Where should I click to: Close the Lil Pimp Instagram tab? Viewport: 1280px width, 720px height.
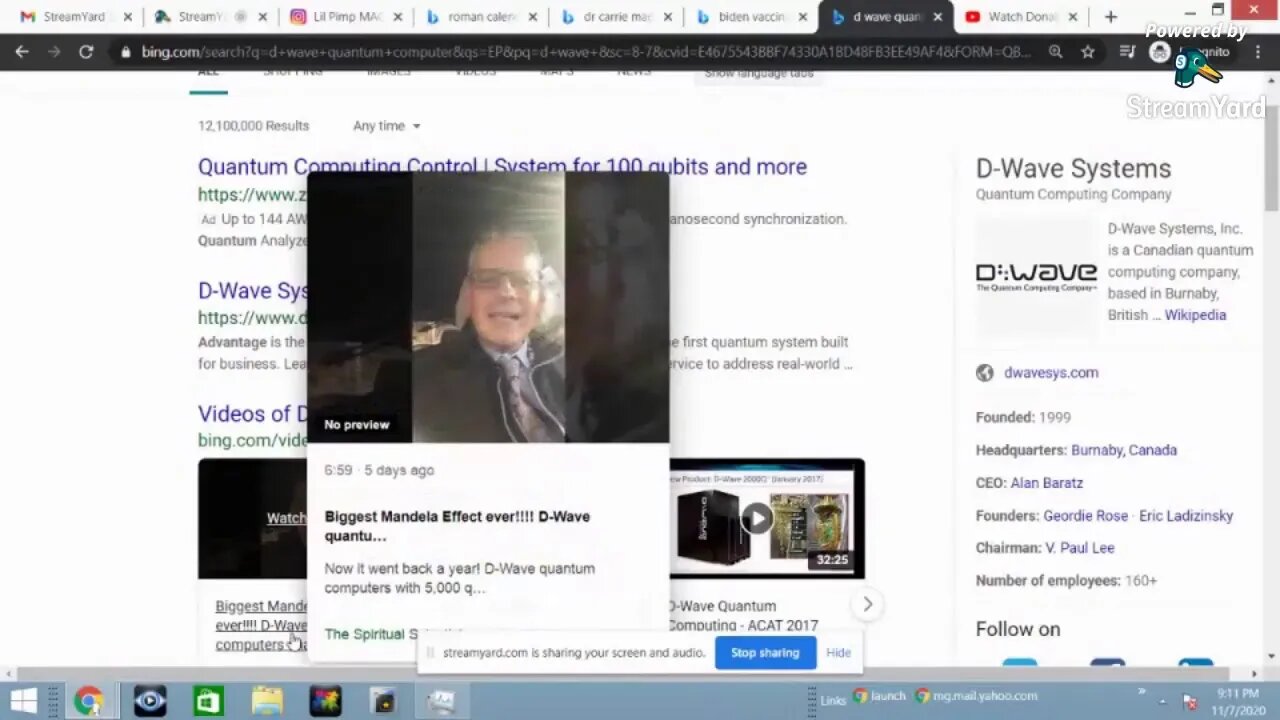(397, 17)
